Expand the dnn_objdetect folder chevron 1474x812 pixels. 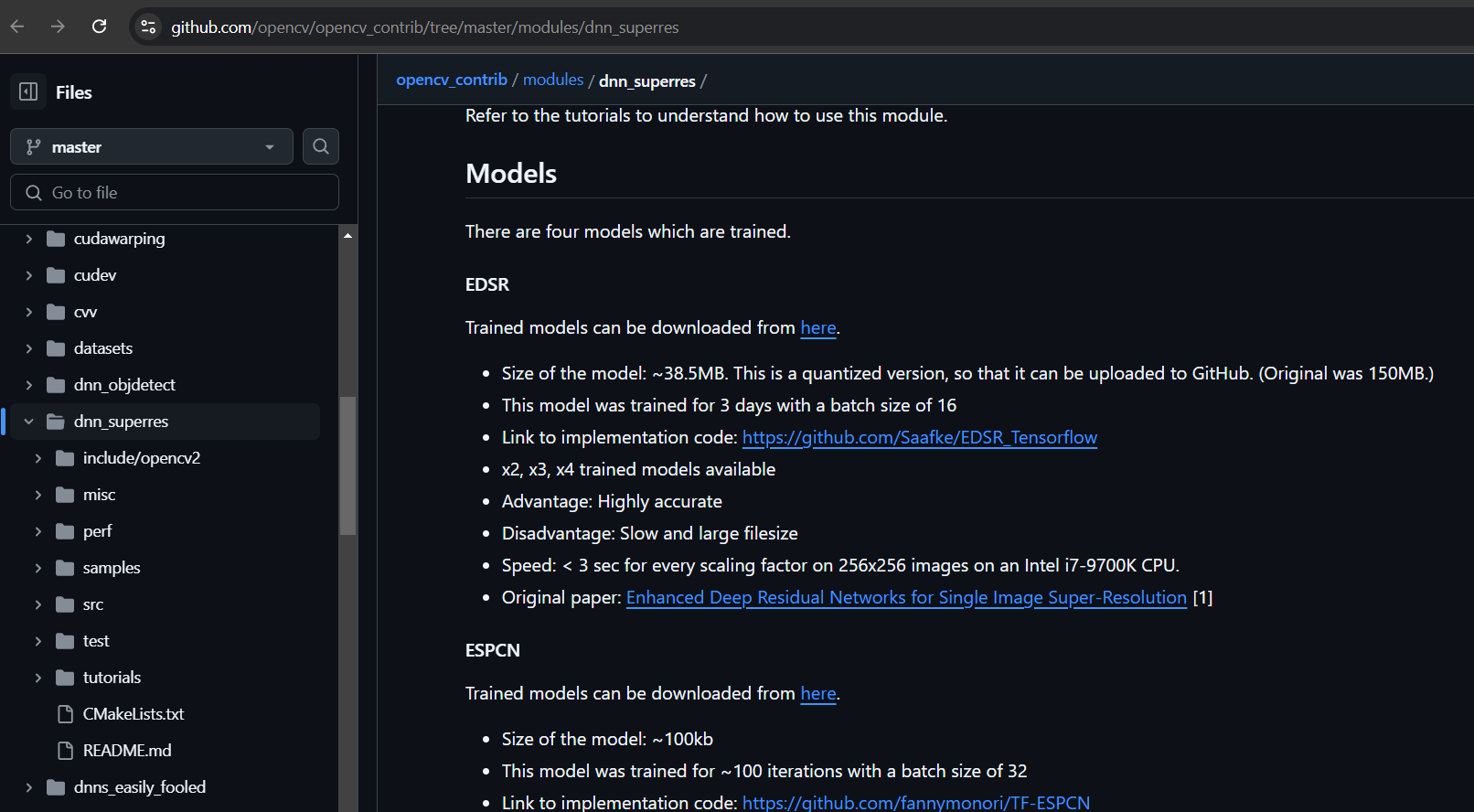tap(28, 385)
